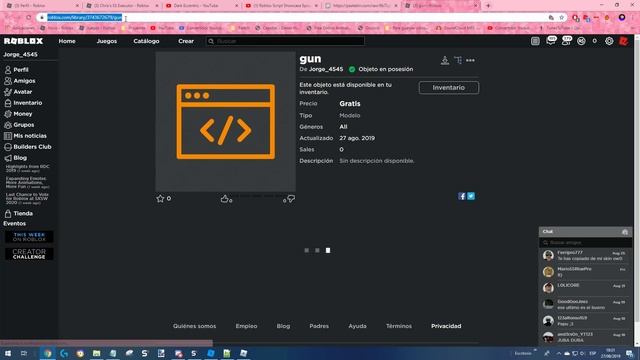Click Privacidad footer link
Image resolution: width=640 pixels, height=360 pixels.
pyautogui.click(x=446, y=326)
